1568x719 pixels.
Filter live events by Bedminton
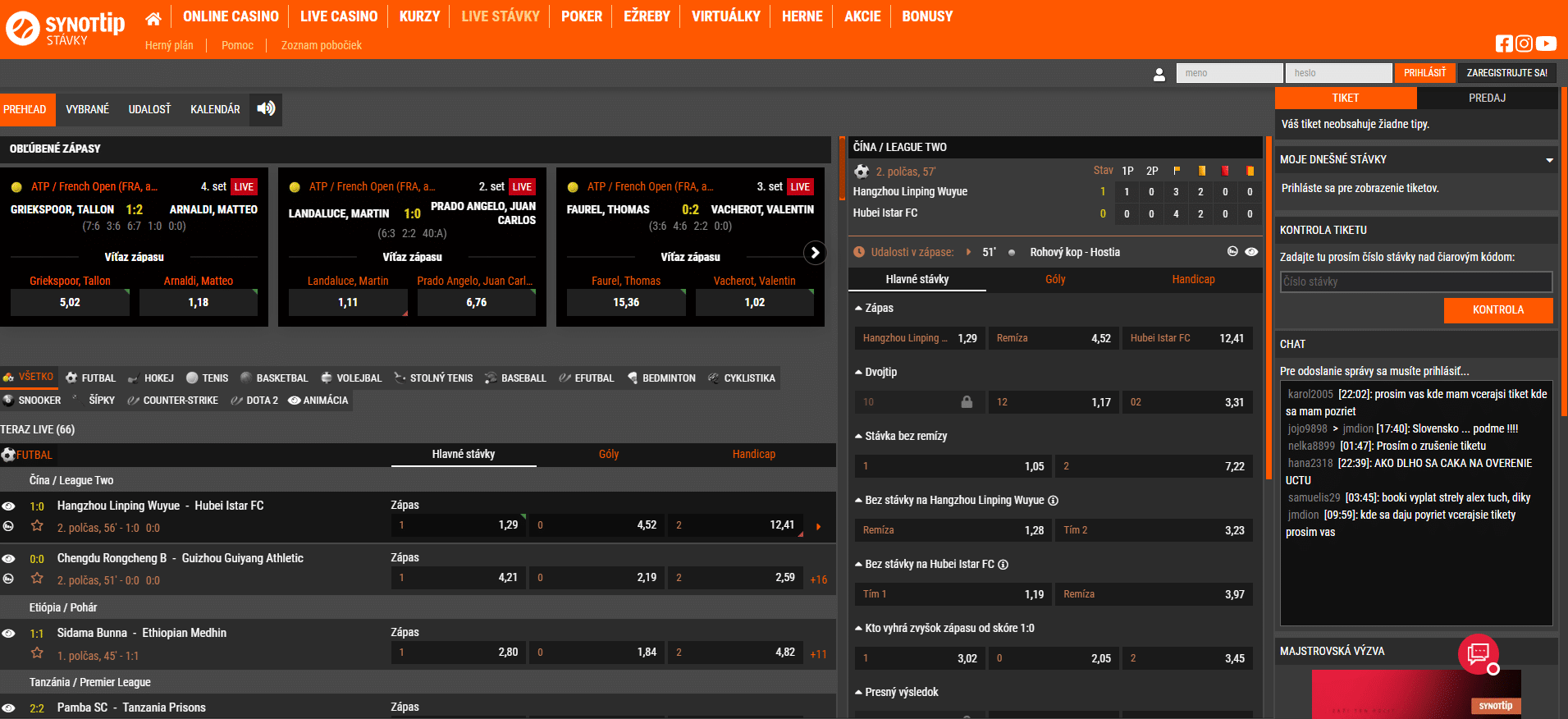(x=661, y=378)
